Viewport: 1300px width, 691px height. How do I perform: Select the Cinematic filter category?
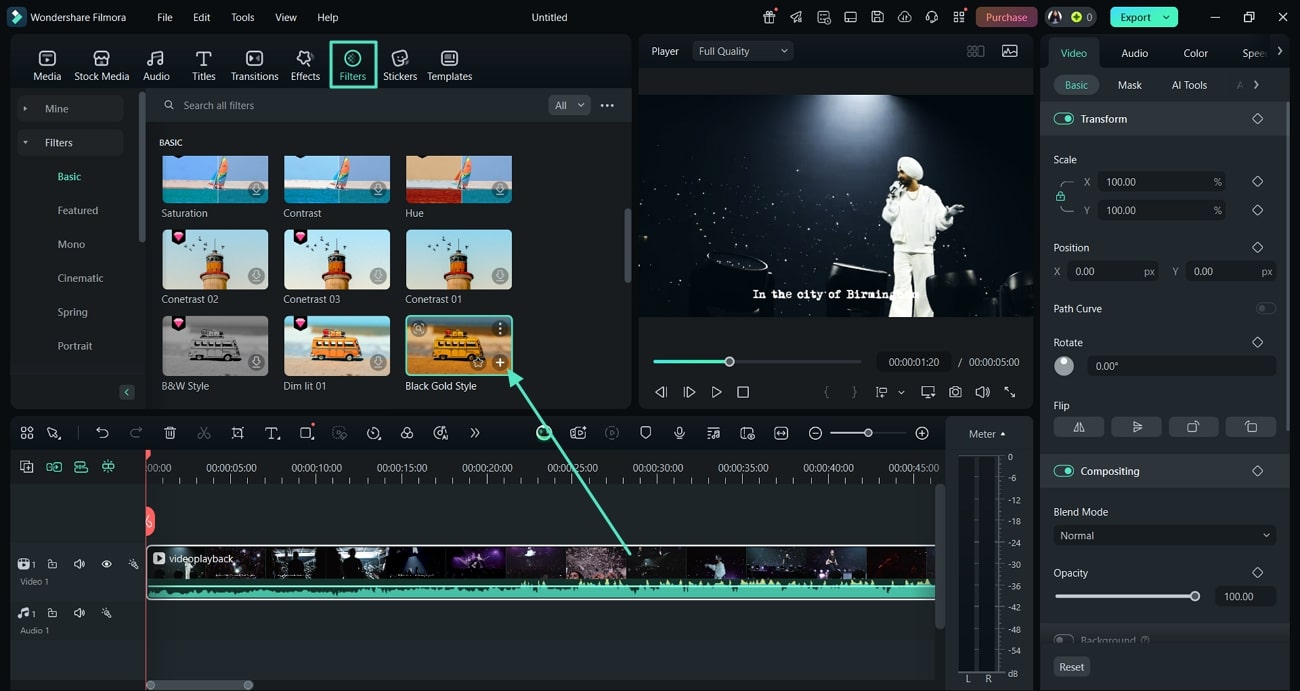80,278
